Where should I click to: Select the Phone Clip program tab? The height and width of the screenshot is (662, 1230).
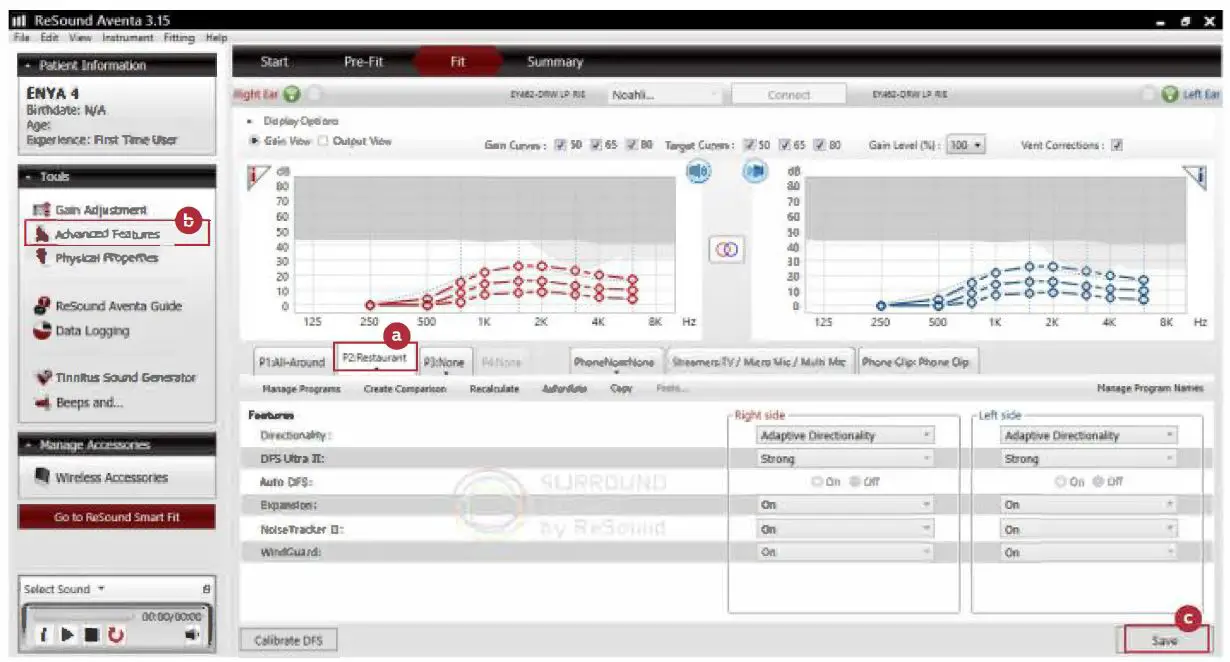[917, 362]
